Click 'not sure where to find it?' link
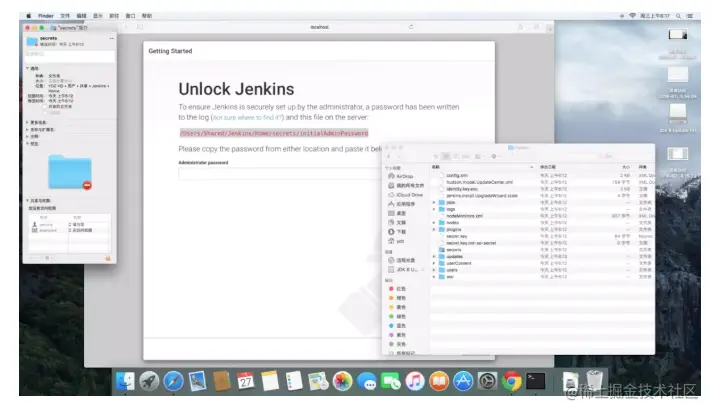712x414 pixels. (x=248, y=118)
